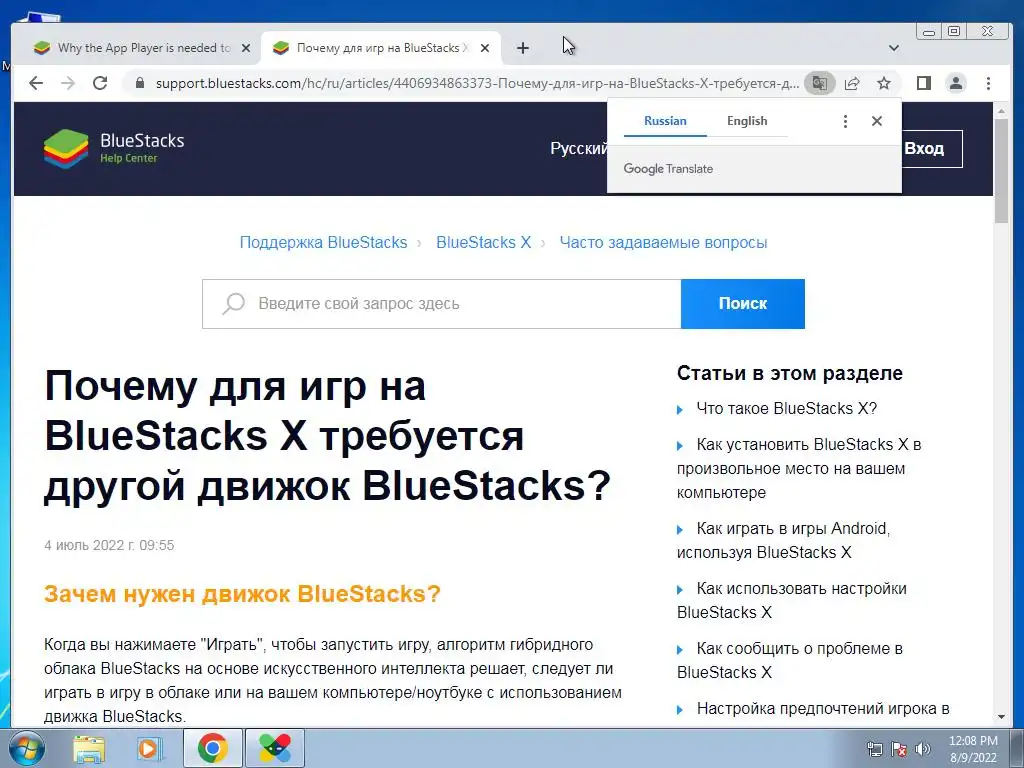Click the Action Center flag tray icon

point(899,748)
